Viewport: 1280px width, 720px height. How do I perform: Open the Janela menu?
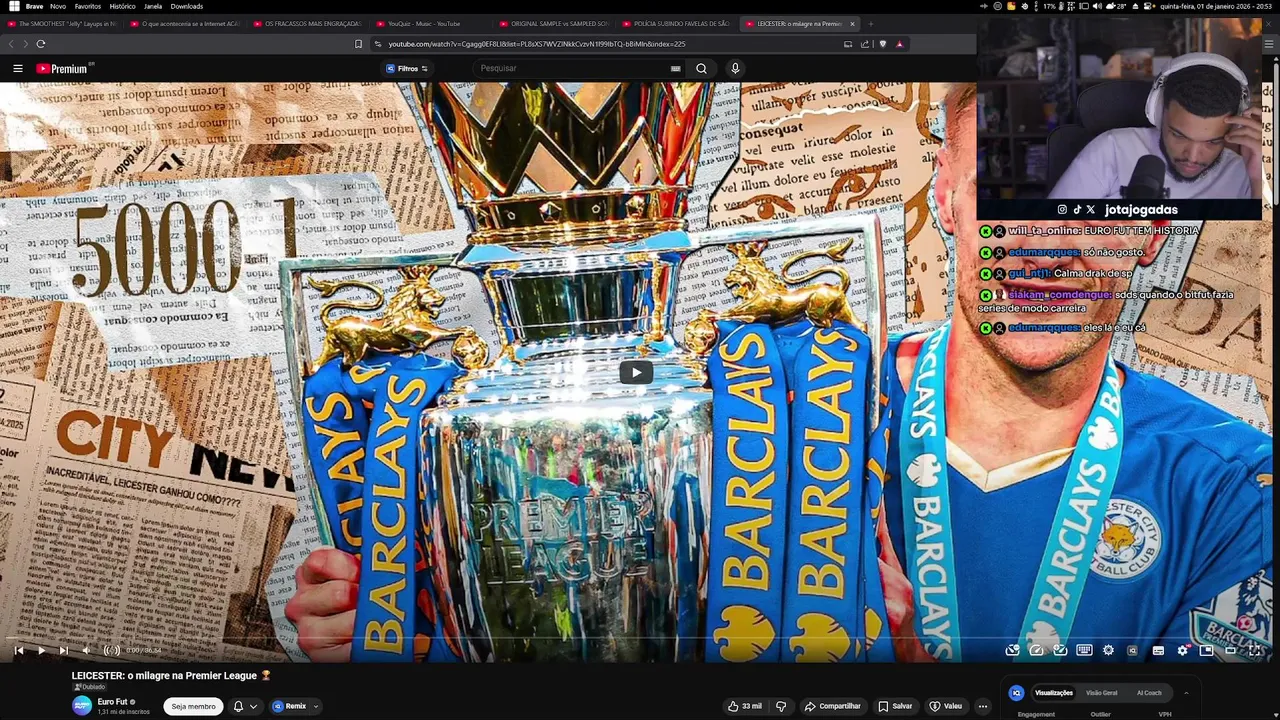pos(153,6)
